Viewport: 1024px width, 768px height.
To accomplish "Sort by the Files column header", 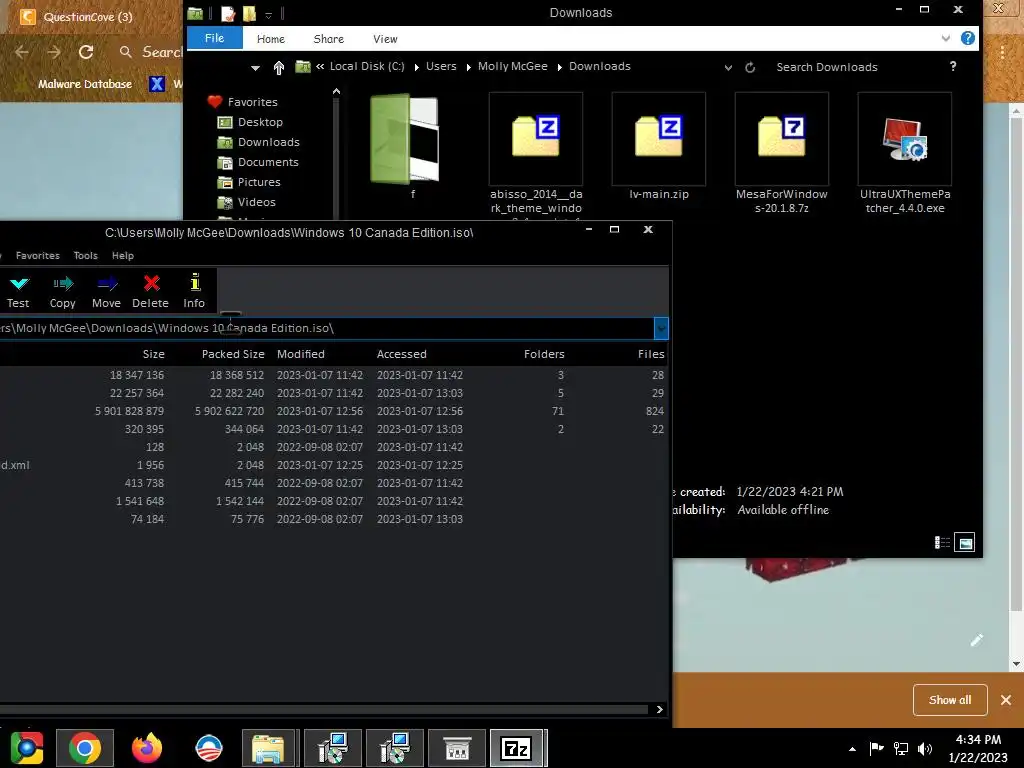I will click(651, 354).
